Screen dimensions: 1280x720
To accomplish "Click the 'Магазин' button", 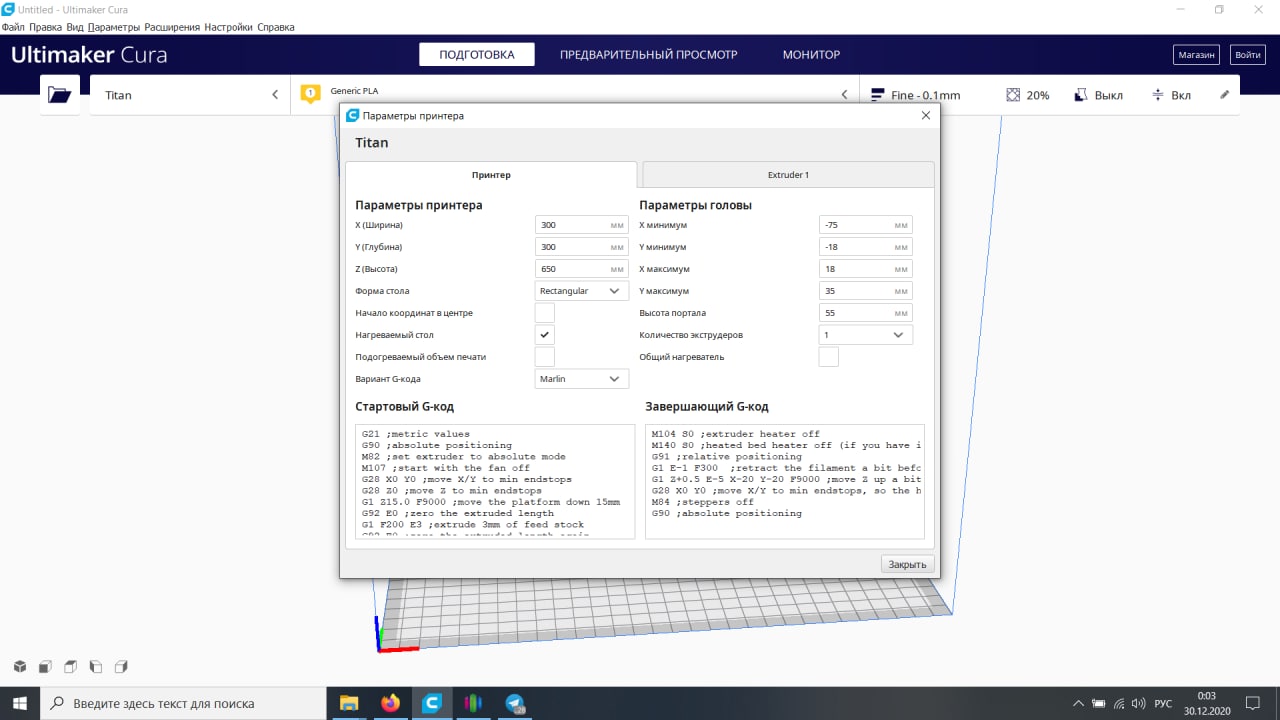I will point(1196,55).
